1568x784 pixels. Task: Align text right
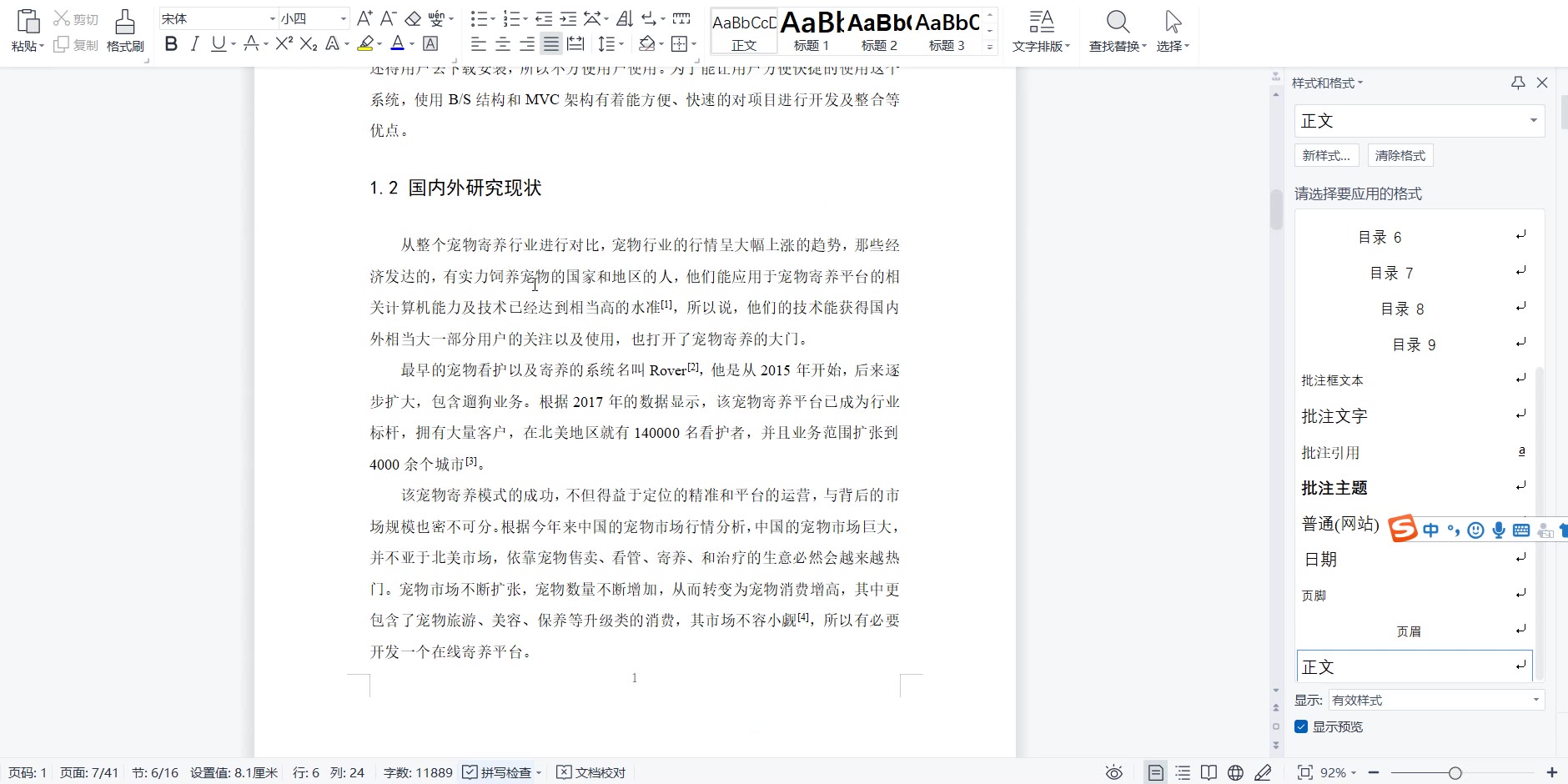point(527,43)
